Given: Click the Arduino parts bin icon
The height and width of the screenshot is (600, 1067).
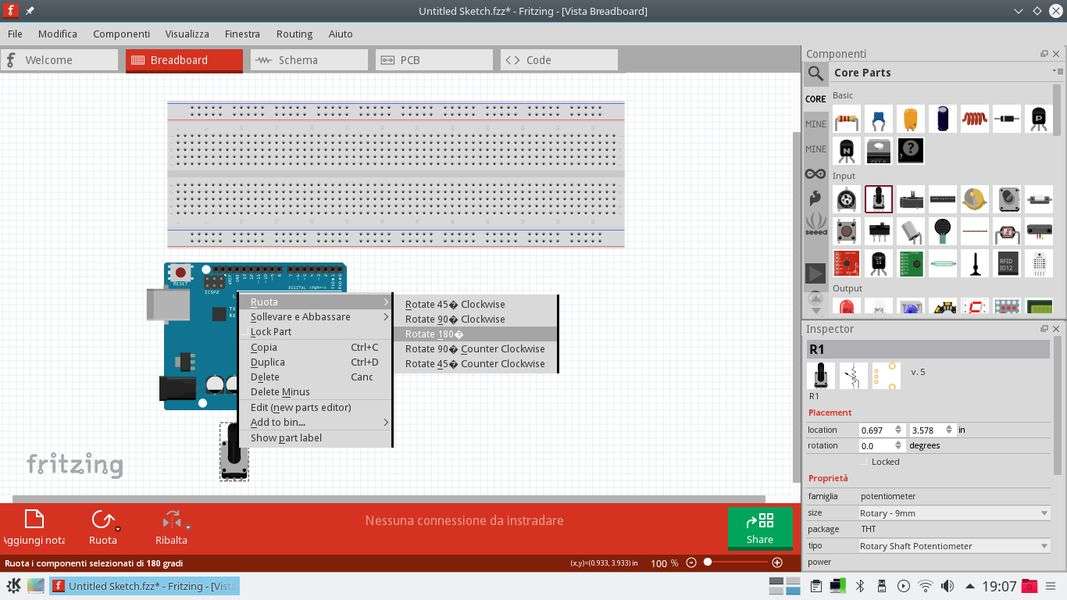Looking at the screenshot, I should click(816, 174).
